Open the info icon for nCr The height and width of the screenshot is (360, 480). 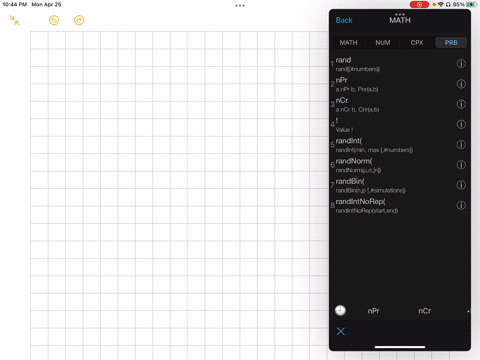461,104
